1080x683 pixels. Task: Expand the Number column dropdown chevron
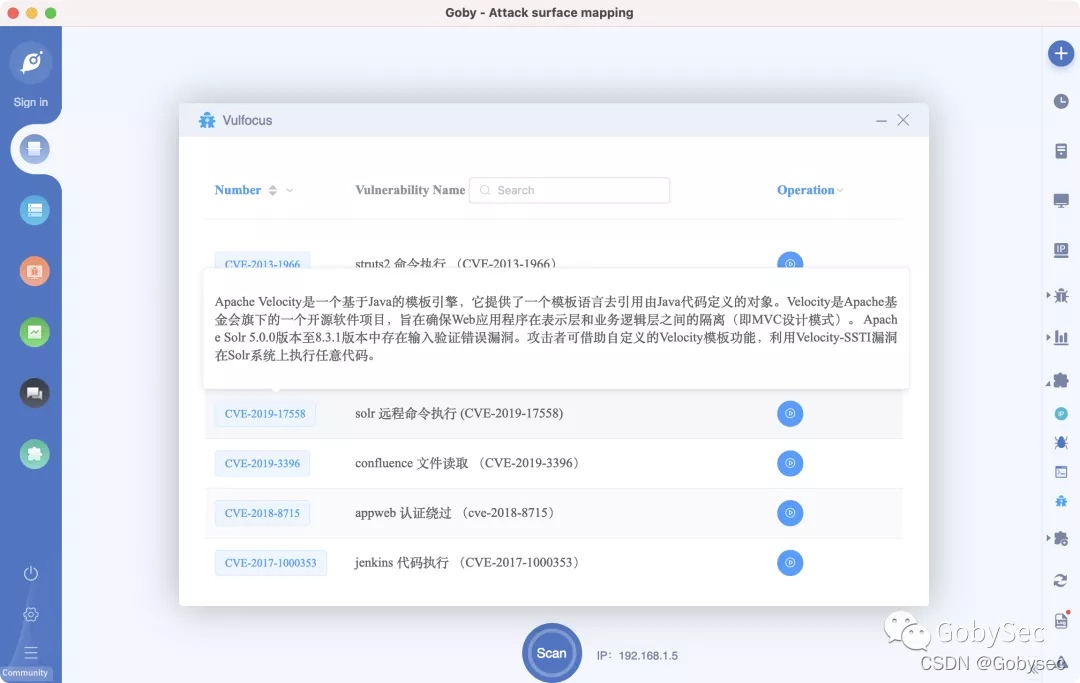[x=290, y=190]
